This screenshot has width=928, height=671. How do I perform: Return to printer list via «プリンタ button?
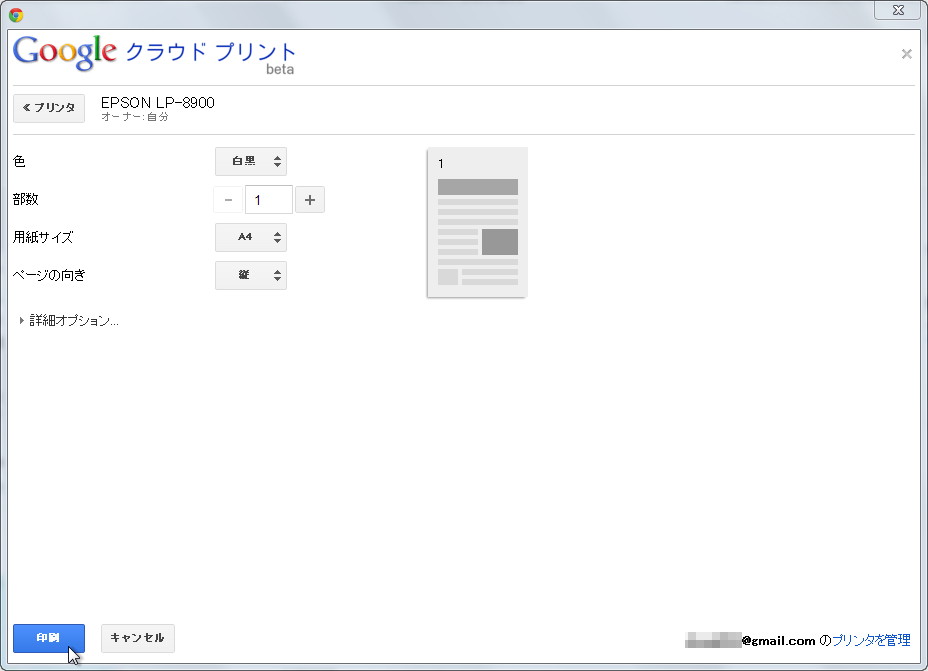(x=48, y=108)
